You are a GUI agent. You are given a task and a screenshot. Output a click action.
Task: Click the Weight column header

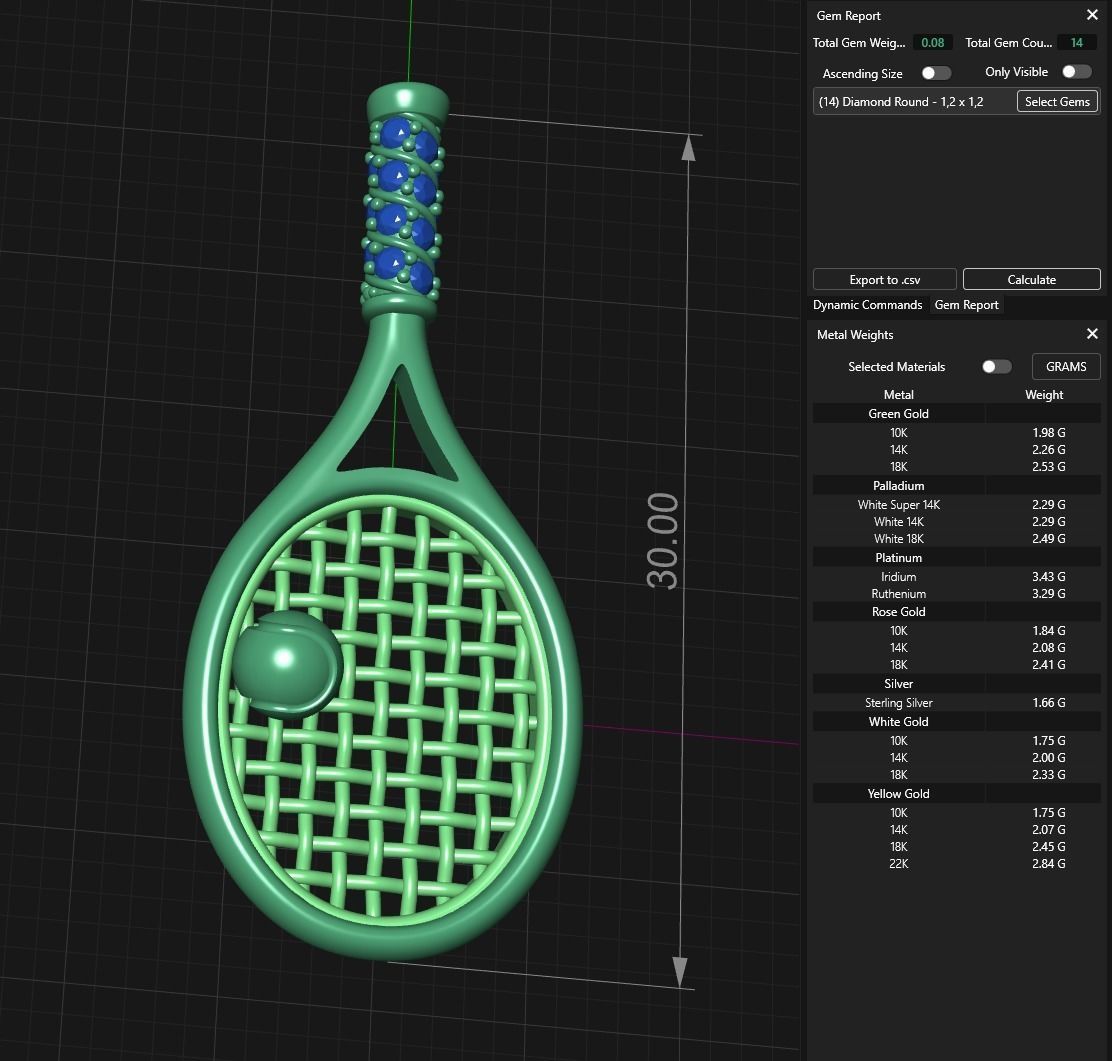point(1044,395)
